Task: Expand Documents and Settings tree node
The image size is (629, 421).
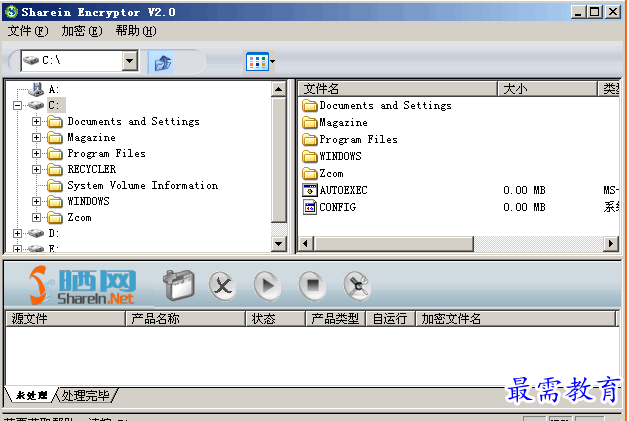Action: click(36, 121)
